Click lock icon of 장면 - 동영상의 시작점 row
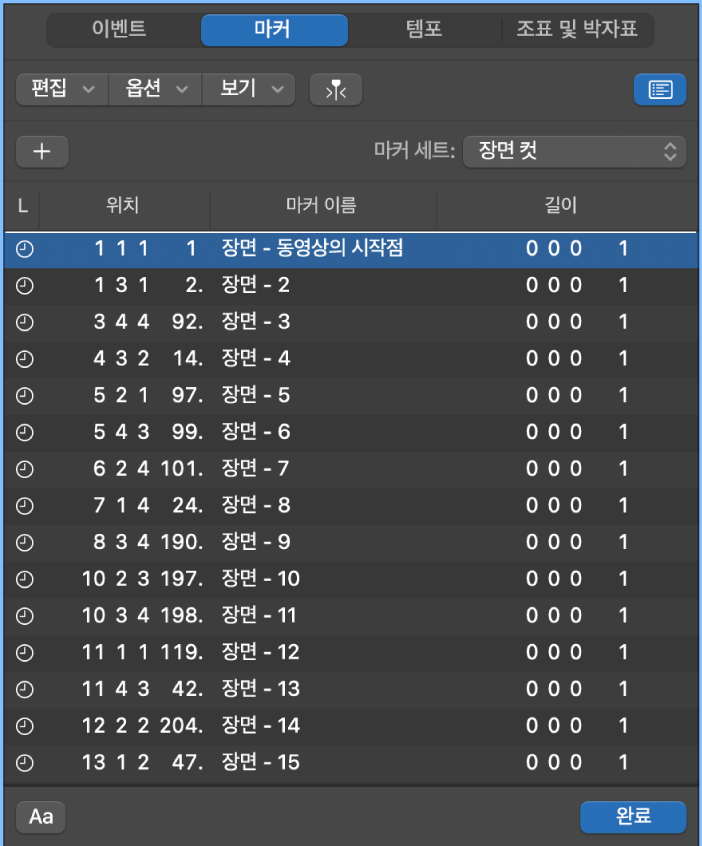 (25, 248)
